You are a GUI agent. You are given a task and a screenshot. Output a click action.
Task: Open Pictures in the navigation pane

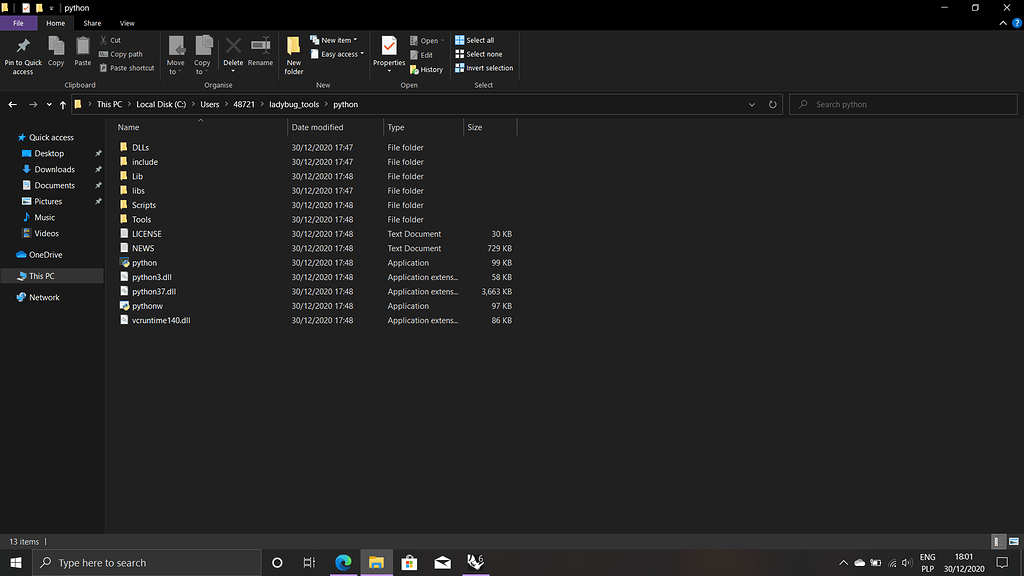tap(48, 201)
